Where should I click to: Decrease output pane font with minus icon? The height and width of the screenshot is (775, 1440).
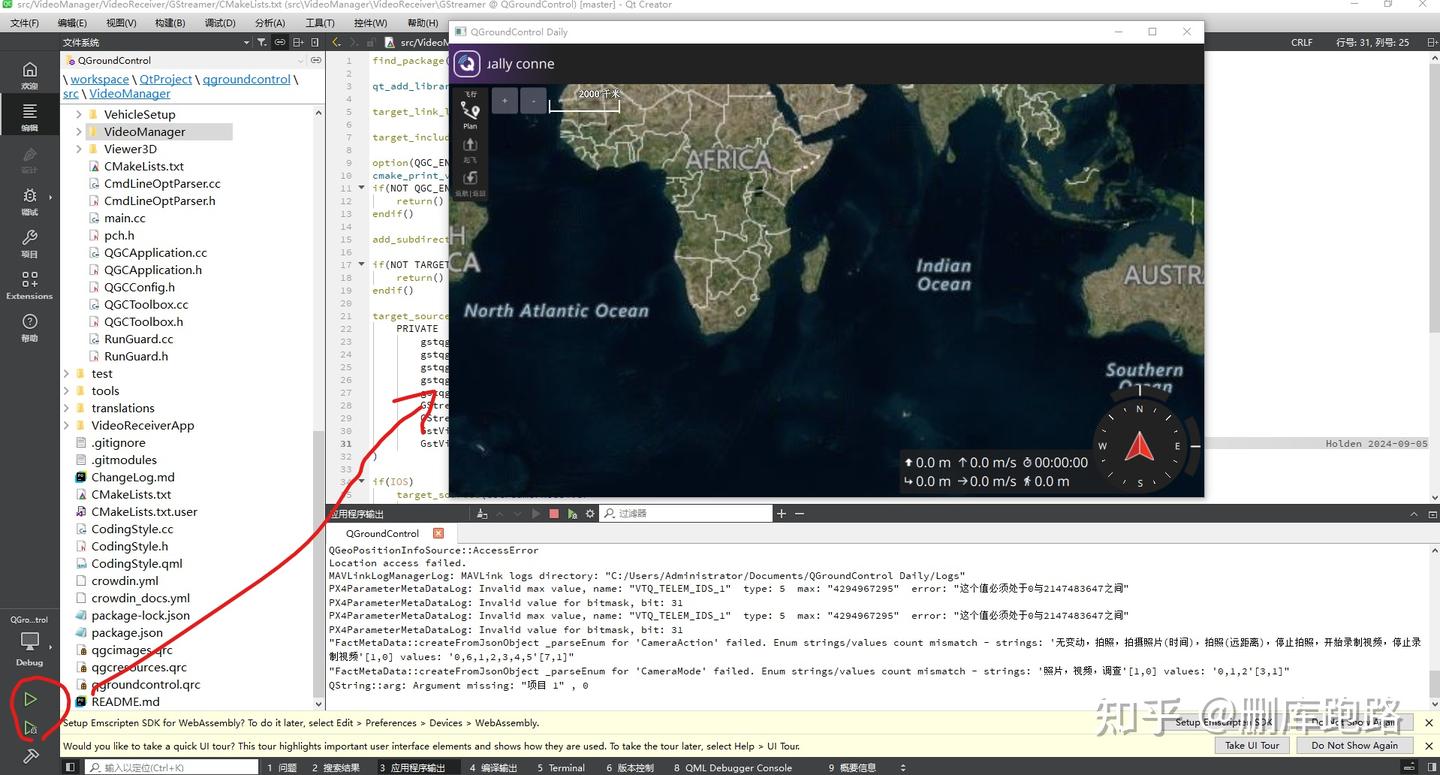coord(799,514)
